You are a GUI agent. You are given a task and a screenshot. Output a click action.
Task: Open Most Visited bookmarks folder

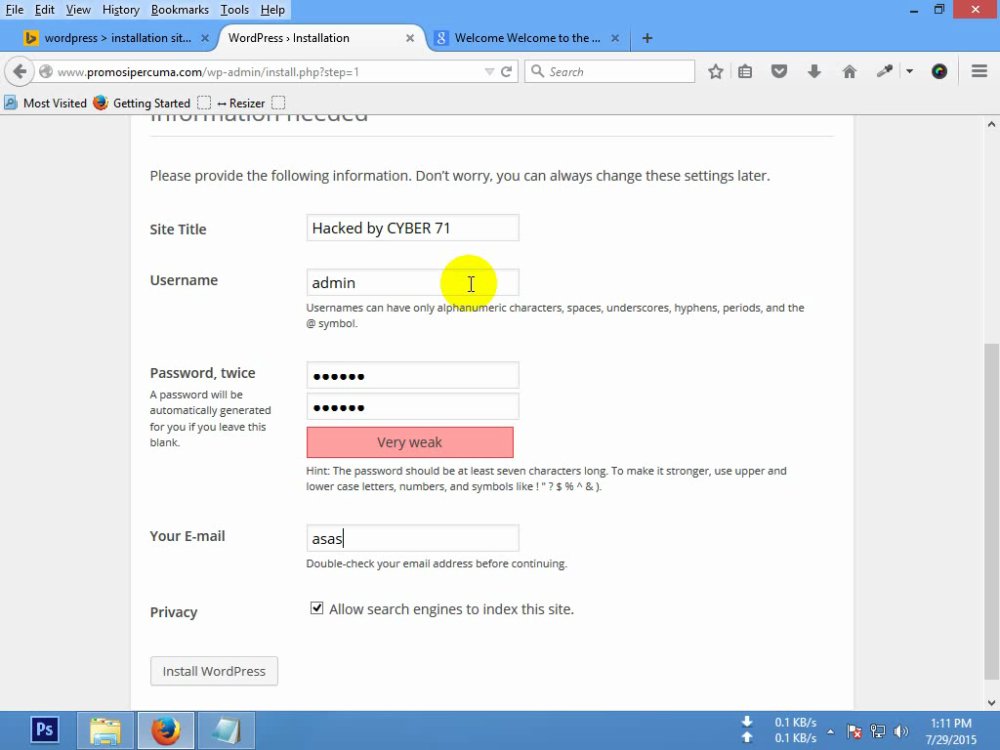pyautogui.click(x=45, y=103)
